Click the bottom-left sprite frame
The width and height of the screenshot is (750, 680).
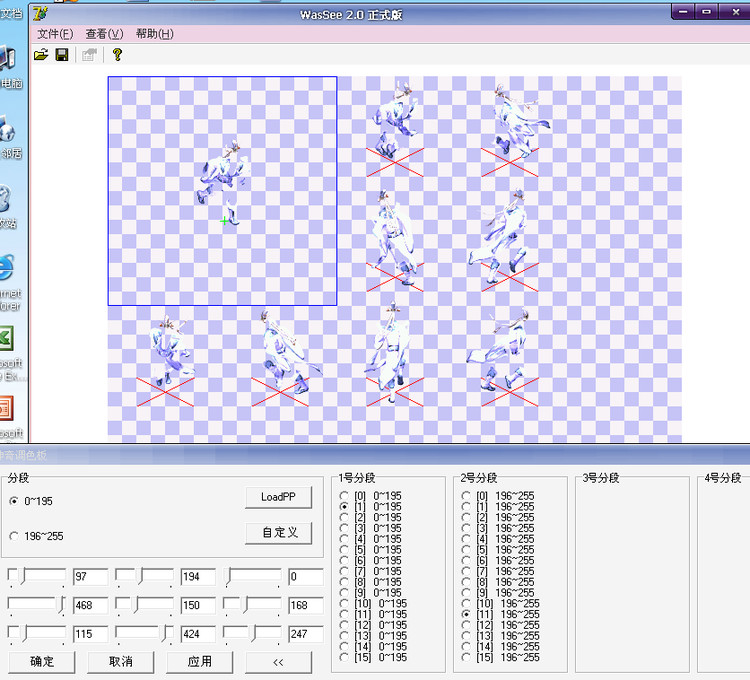click(x=165, y=363)
